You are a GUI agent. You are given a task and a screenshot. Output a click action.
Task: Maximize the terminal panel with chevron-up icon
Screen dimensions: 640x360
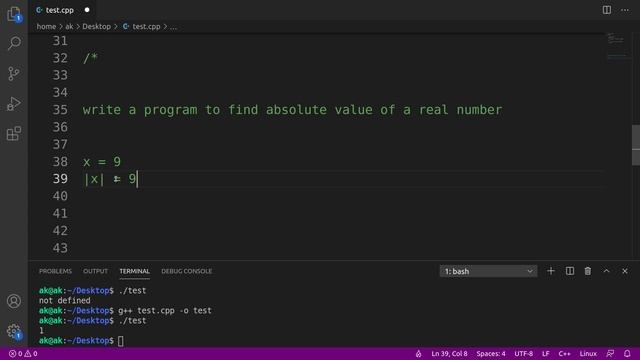[607, 271]
